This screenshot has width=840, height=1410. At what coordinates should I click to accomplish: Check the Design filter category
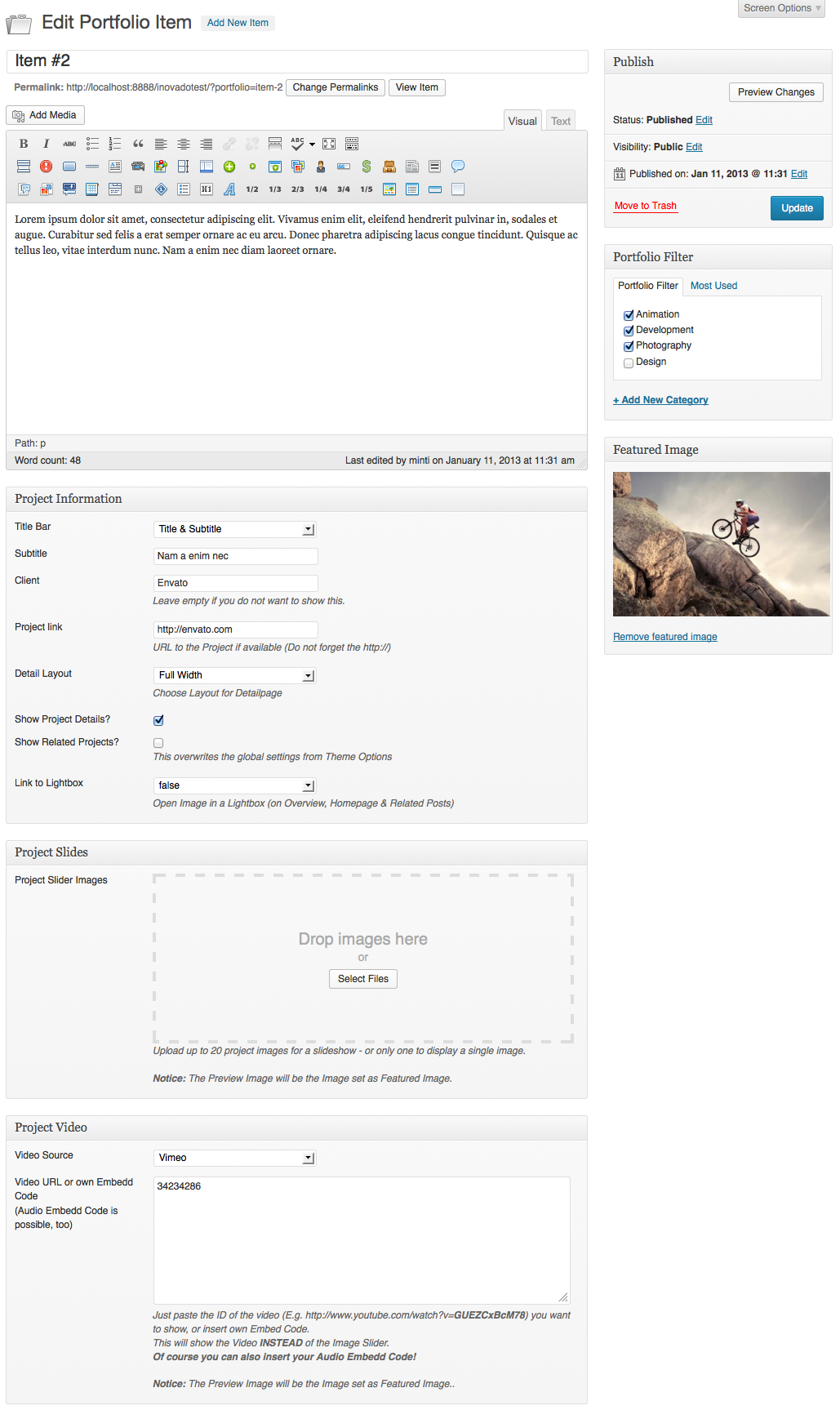[x=629, y=363]
